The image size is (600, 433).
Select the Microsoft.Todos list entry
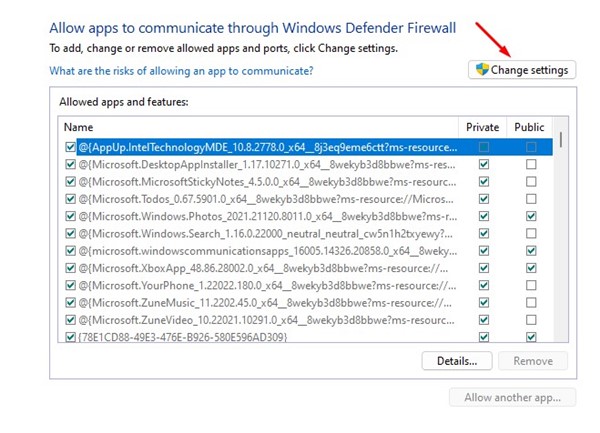click(266, 199)
